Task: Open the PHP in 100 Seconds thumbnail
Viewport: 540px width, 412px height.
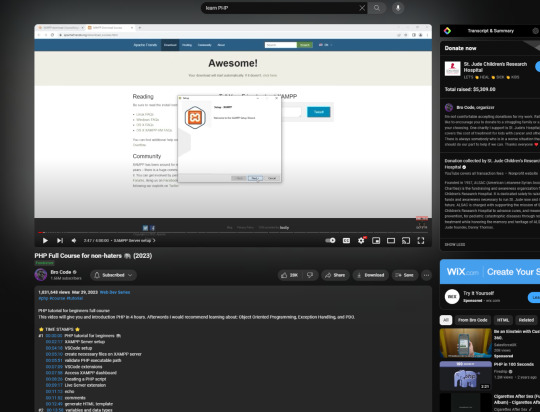Action: (466, 375)
